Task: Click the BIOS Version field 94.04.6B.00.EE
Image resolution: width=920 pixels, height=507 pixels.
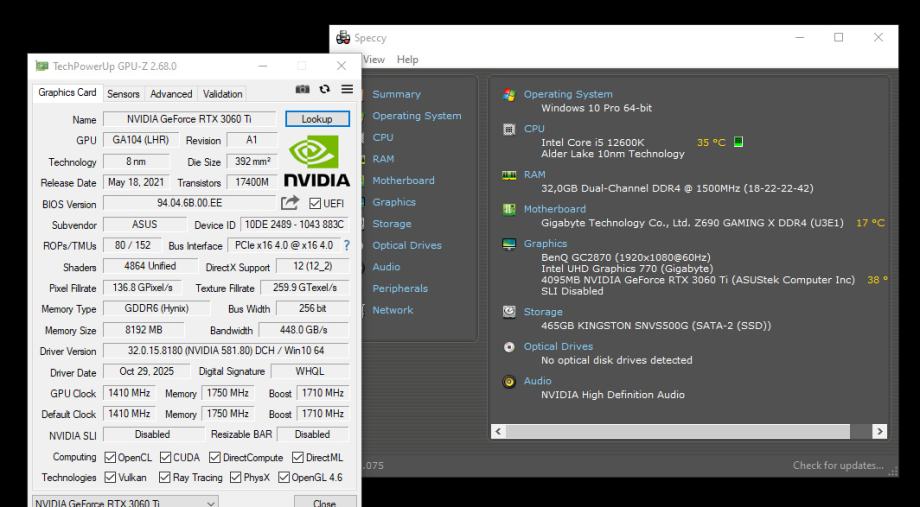Action: point(189,203)
